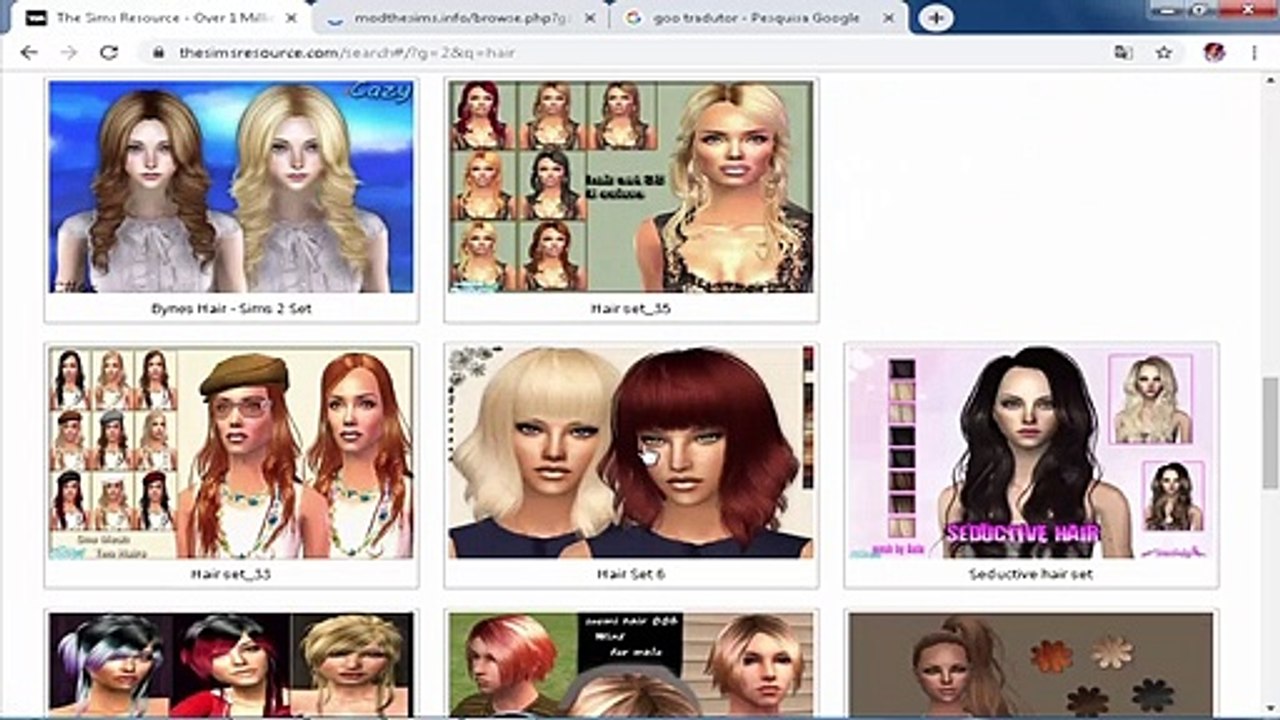Open the Hair set_33 preview image
Screen dimensions: 1280x720
(x=231, y=452)
